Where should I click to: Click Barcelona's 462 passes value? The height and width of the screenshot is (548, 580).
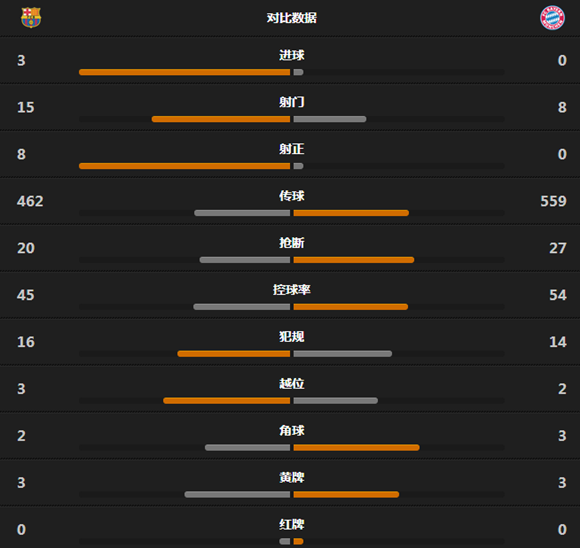[x=30, y=201]
